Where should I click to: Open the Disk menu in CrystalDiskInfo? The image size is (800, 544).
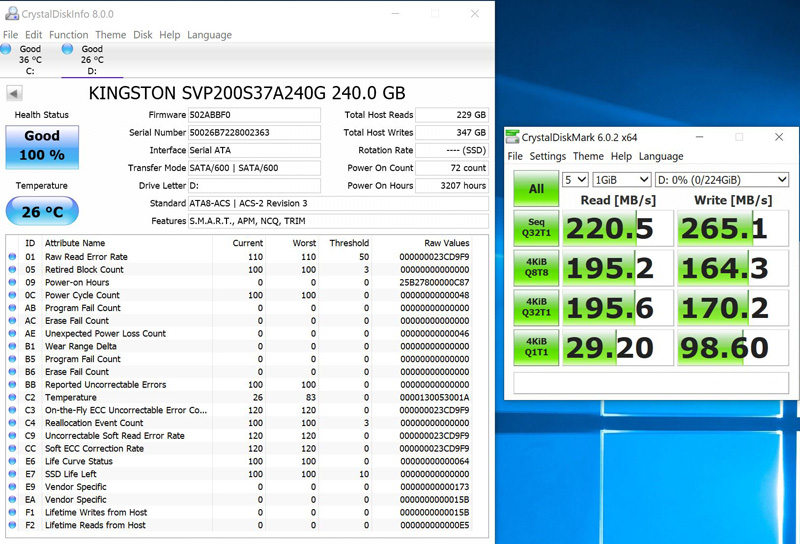click(x=143, y=35)
